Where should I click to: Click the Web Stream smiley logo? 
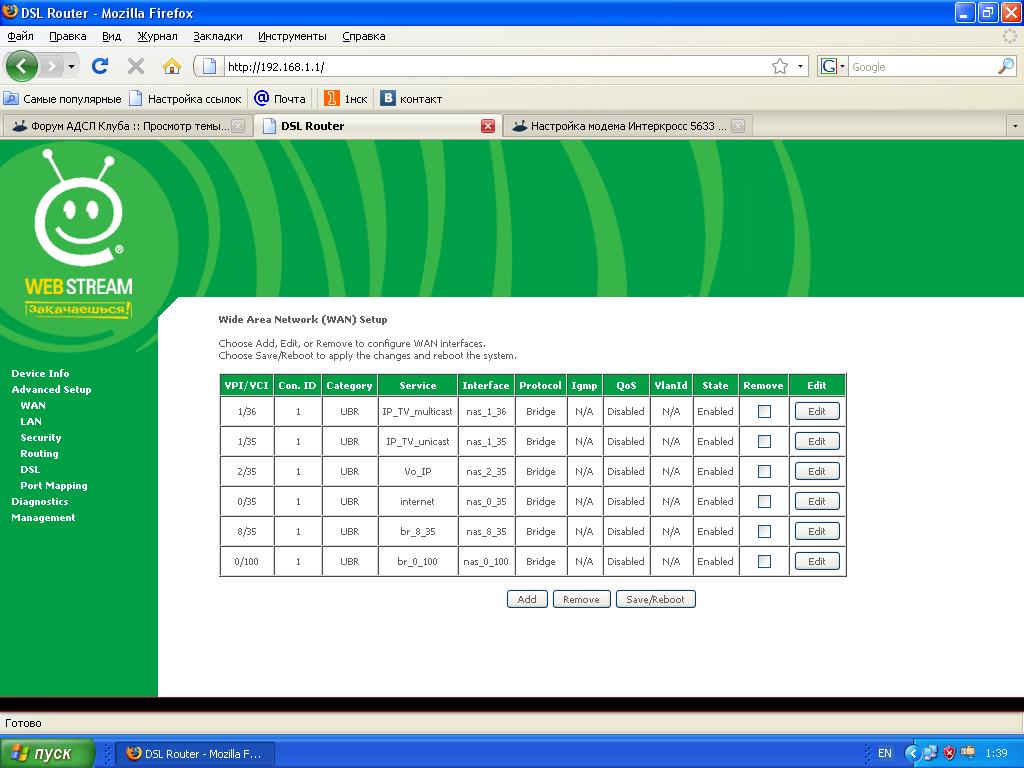pyautogui.click(x=79, y=209)
